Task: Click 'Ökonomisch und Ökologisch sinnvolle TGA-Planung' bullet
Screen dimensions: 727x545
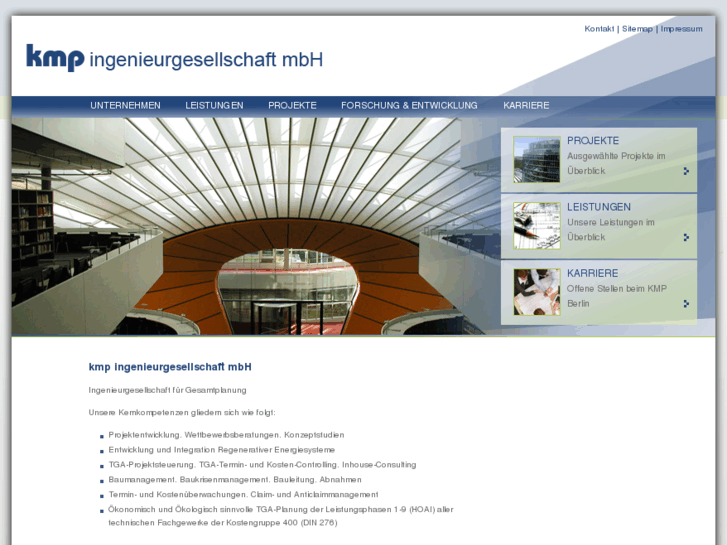Action: 281,516
